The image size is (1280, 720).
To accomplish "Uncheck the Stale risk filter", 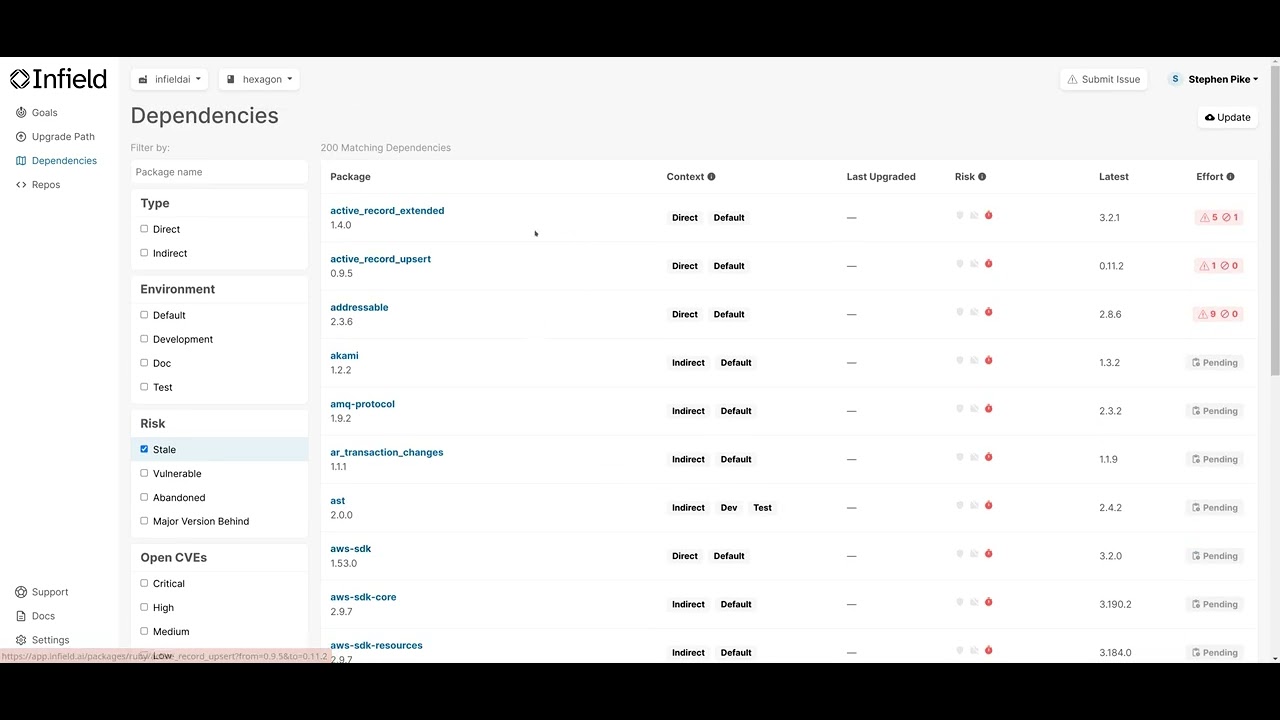I will point(144,449).
